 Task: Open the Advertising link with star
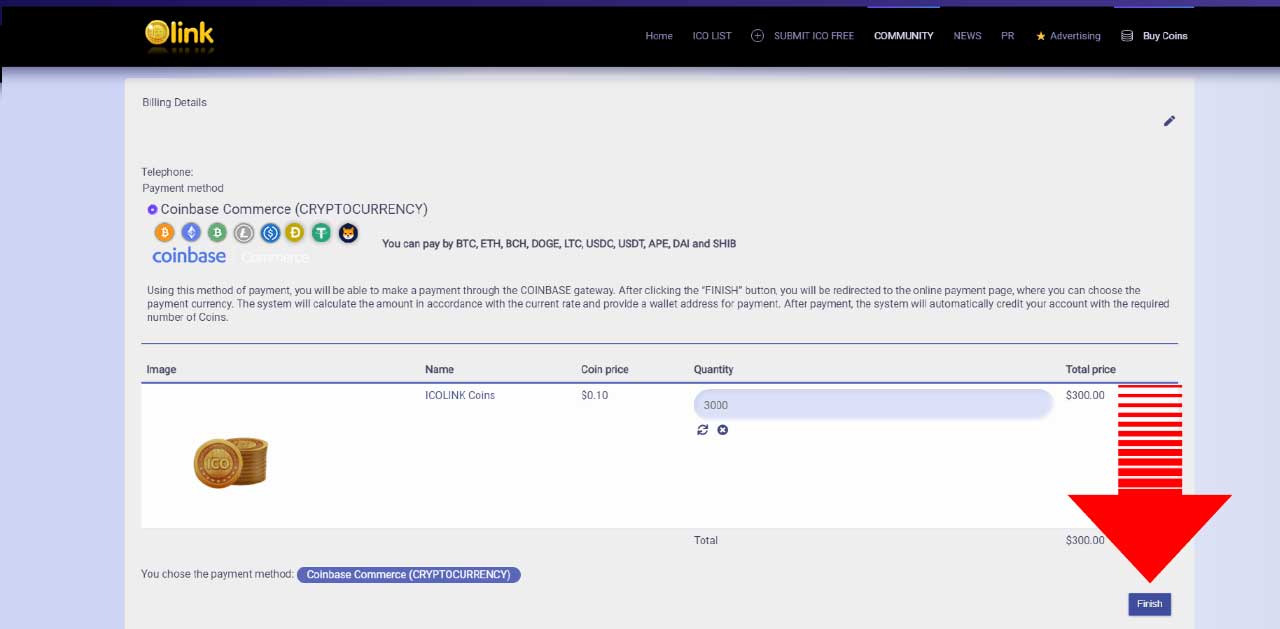coord(1068,36)
